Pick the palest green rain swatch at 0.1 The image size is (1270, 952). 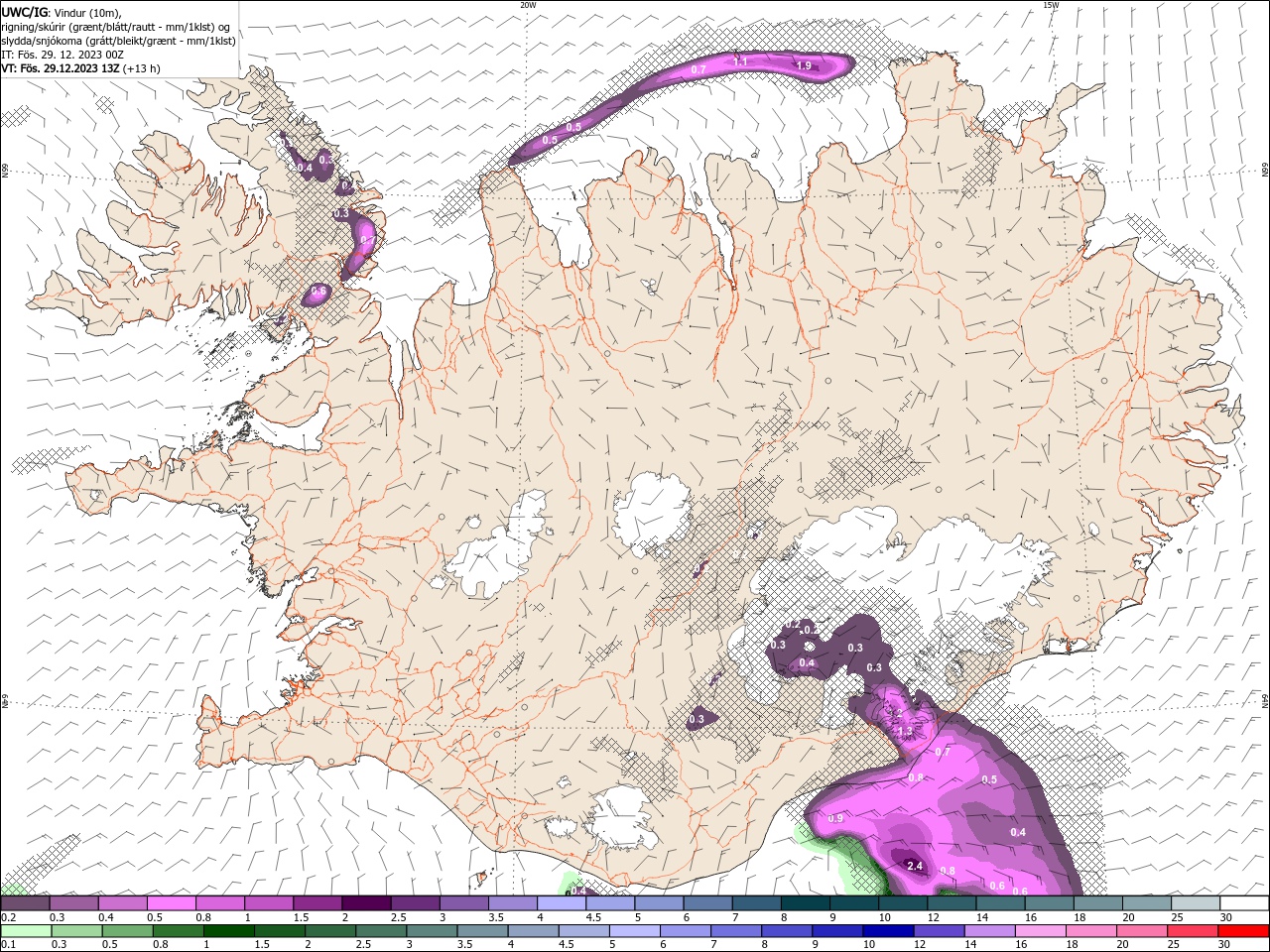(25, 931)
